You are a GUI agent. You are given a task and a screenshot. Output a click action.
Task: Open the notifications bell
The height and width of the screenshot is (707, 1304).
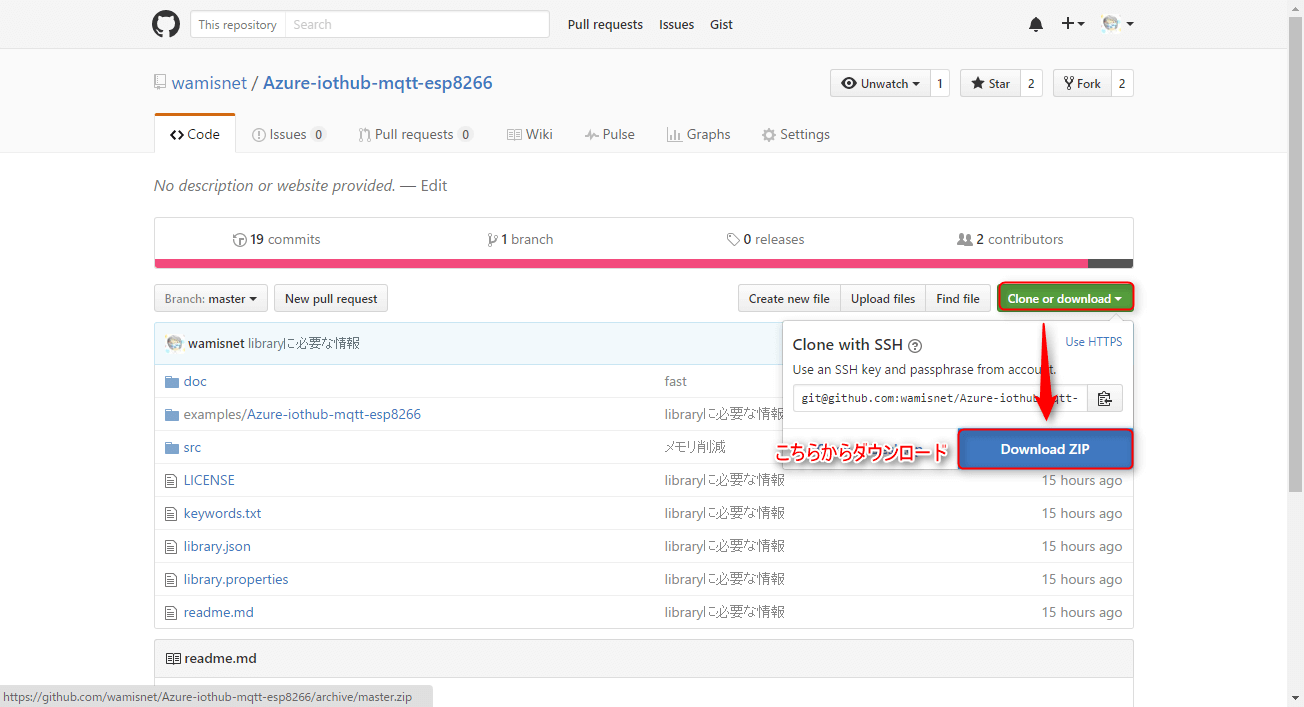click(x=1036, y=25)
